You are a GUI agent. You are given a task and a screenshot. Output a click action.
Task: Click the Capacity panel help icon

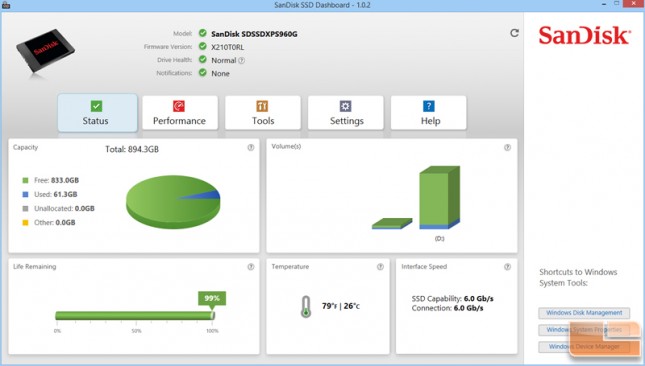click(251, 147)
